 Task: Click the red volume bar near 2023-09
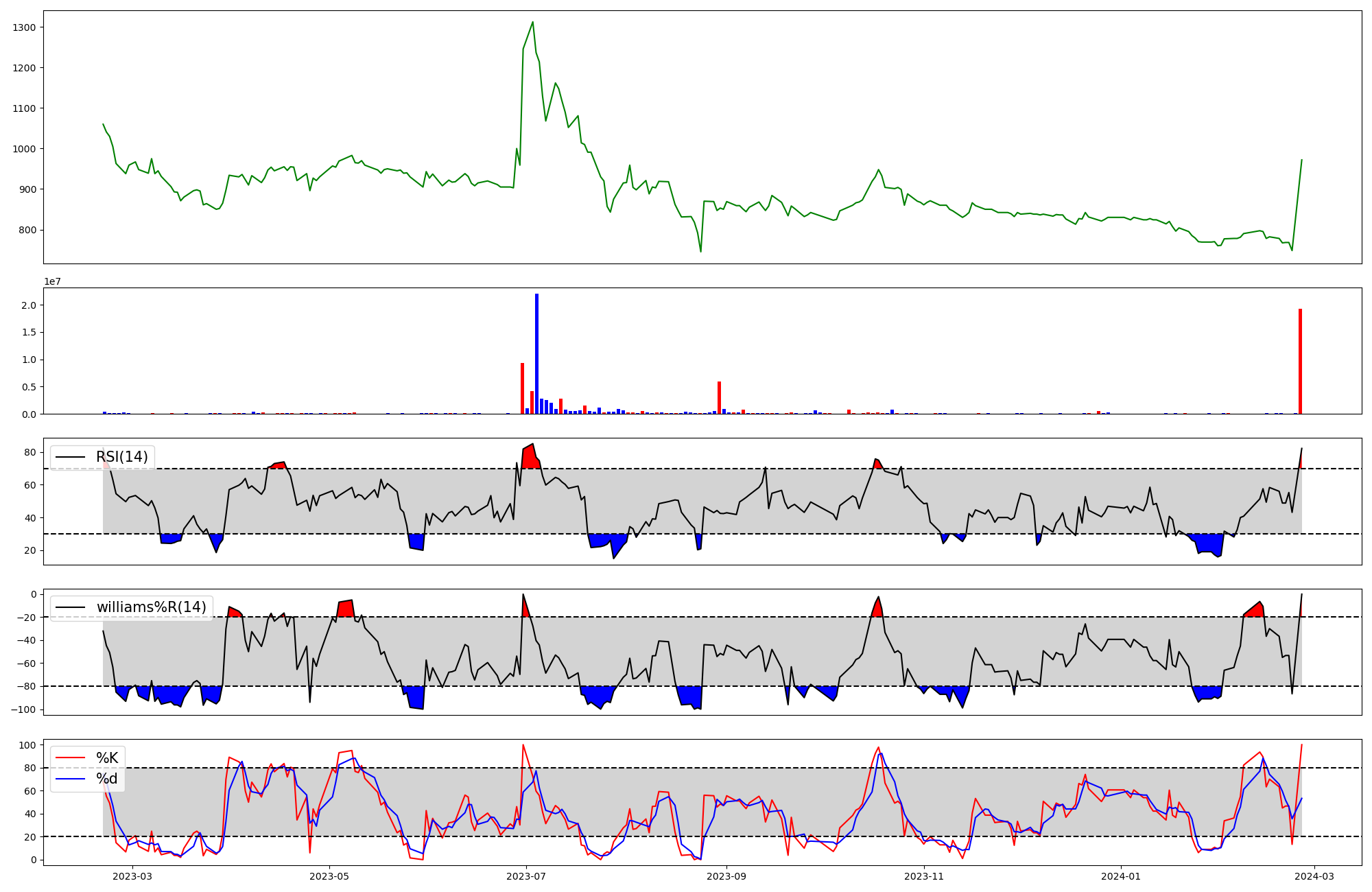click(x=719, y=398)
